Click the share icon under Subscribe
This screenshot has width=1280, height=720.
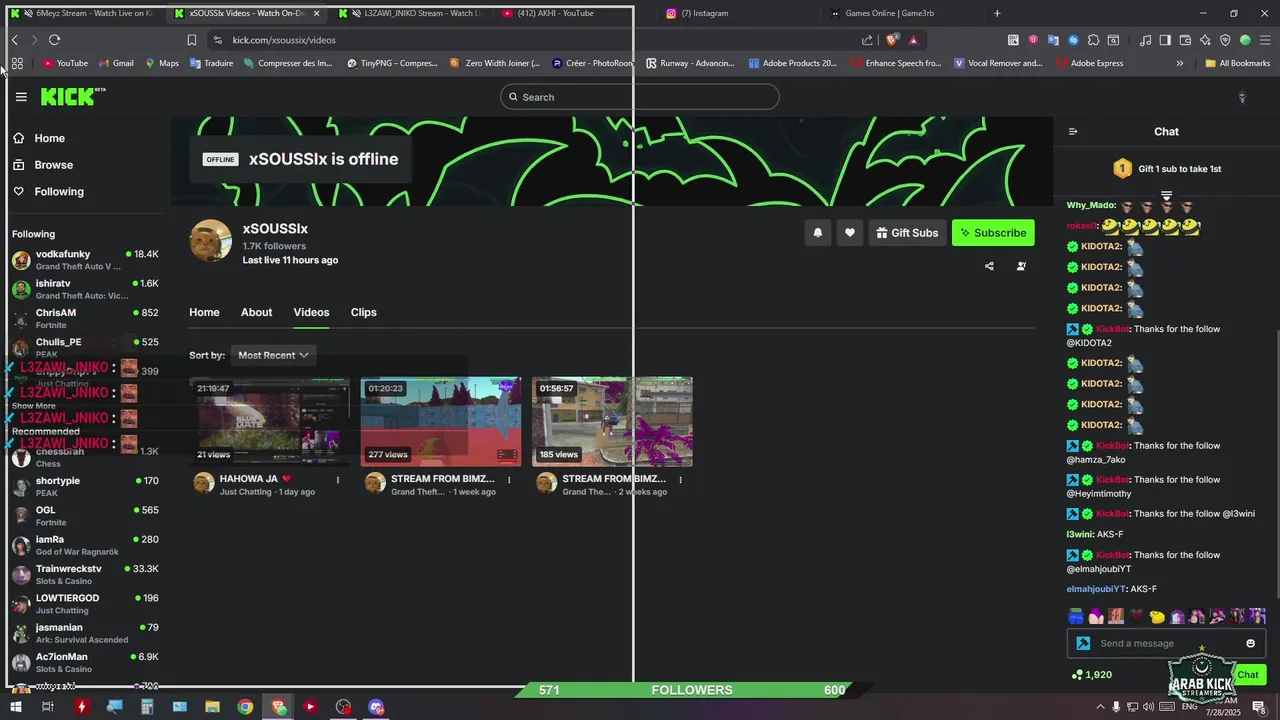[x=989, y=266]
